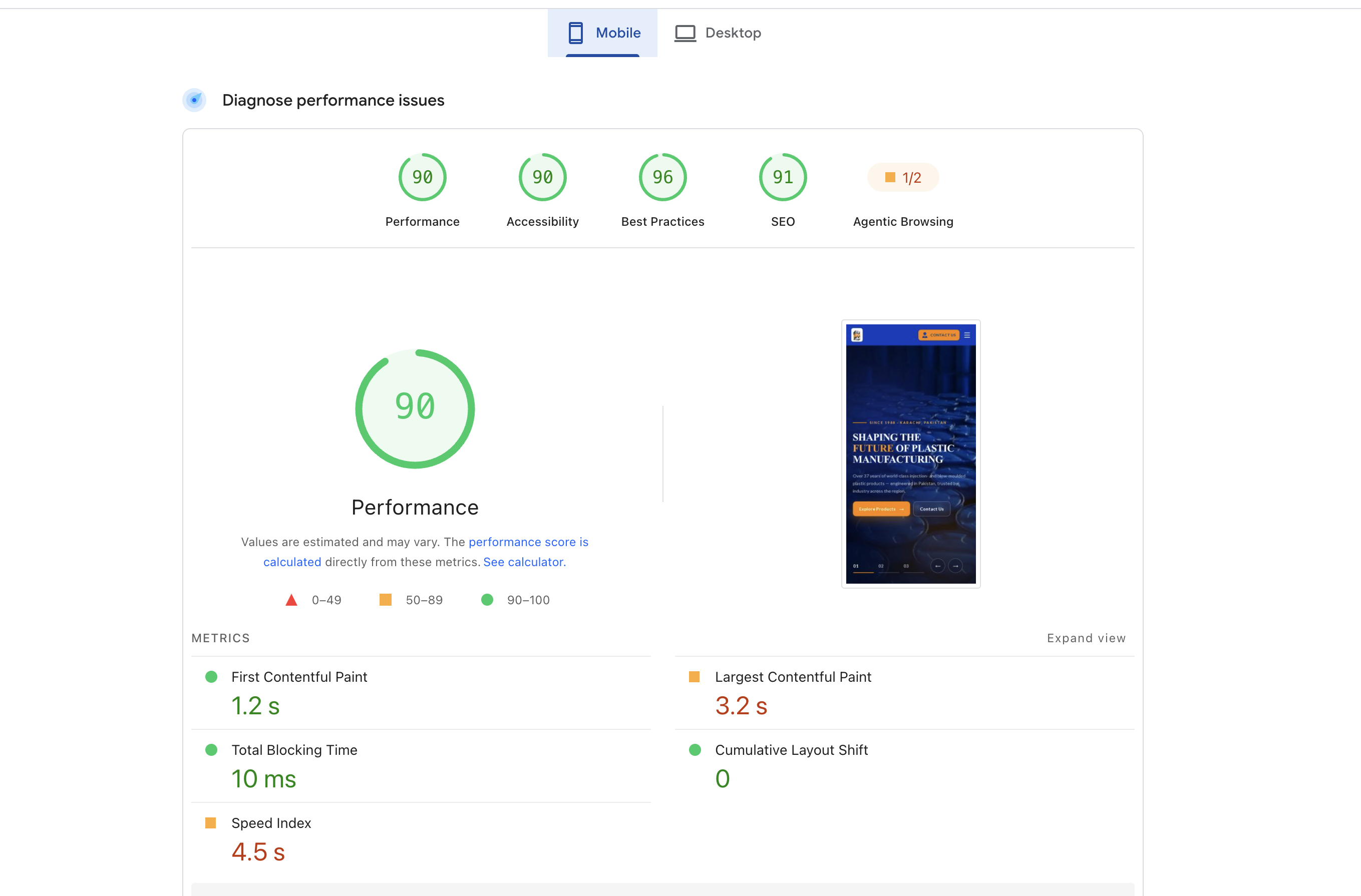The width and height of the screenshot is (1361, 896).
Task: Click the First Contentful Paint metric
Action: coord(421,693)
